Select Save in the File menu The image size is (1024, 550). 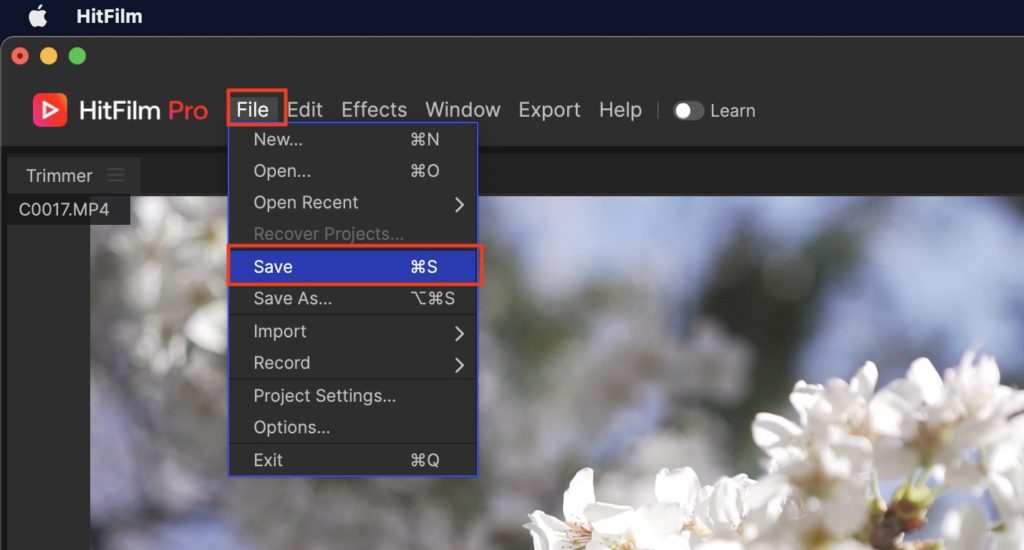click(353, 267)
